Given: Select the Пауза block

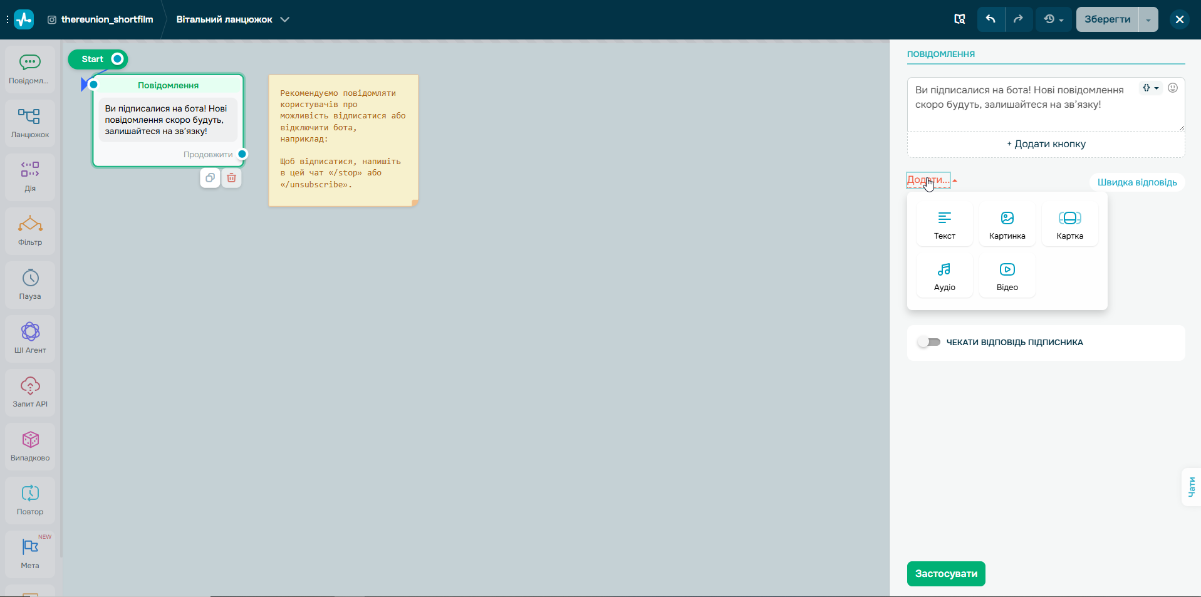Looking at the screenshot, I should (x=30, y=284).
